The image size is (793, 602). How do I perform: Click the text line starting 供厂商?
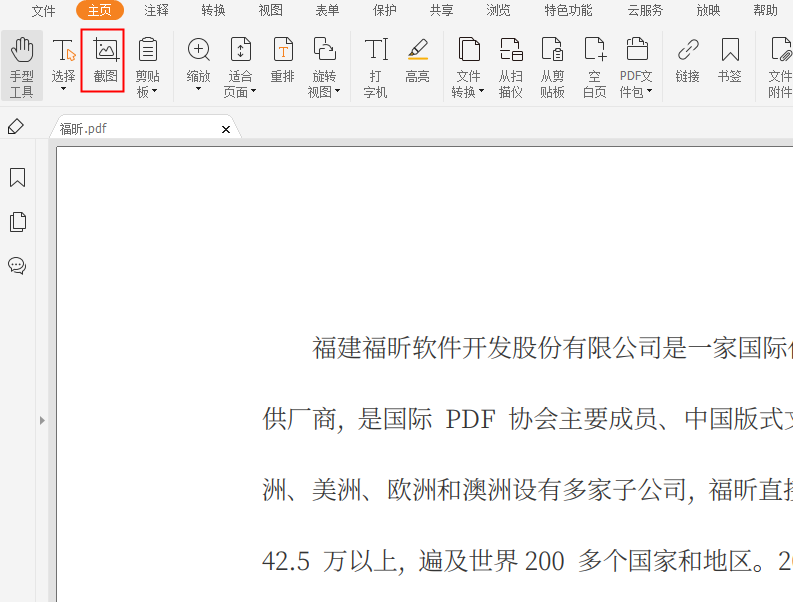pyautogui.click(x=527, y=419)
